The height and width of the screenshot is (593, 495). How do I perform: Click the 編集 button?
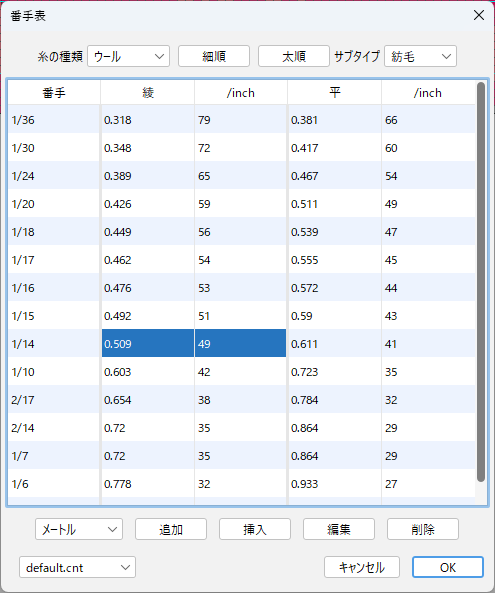click(x=339, y=529)
